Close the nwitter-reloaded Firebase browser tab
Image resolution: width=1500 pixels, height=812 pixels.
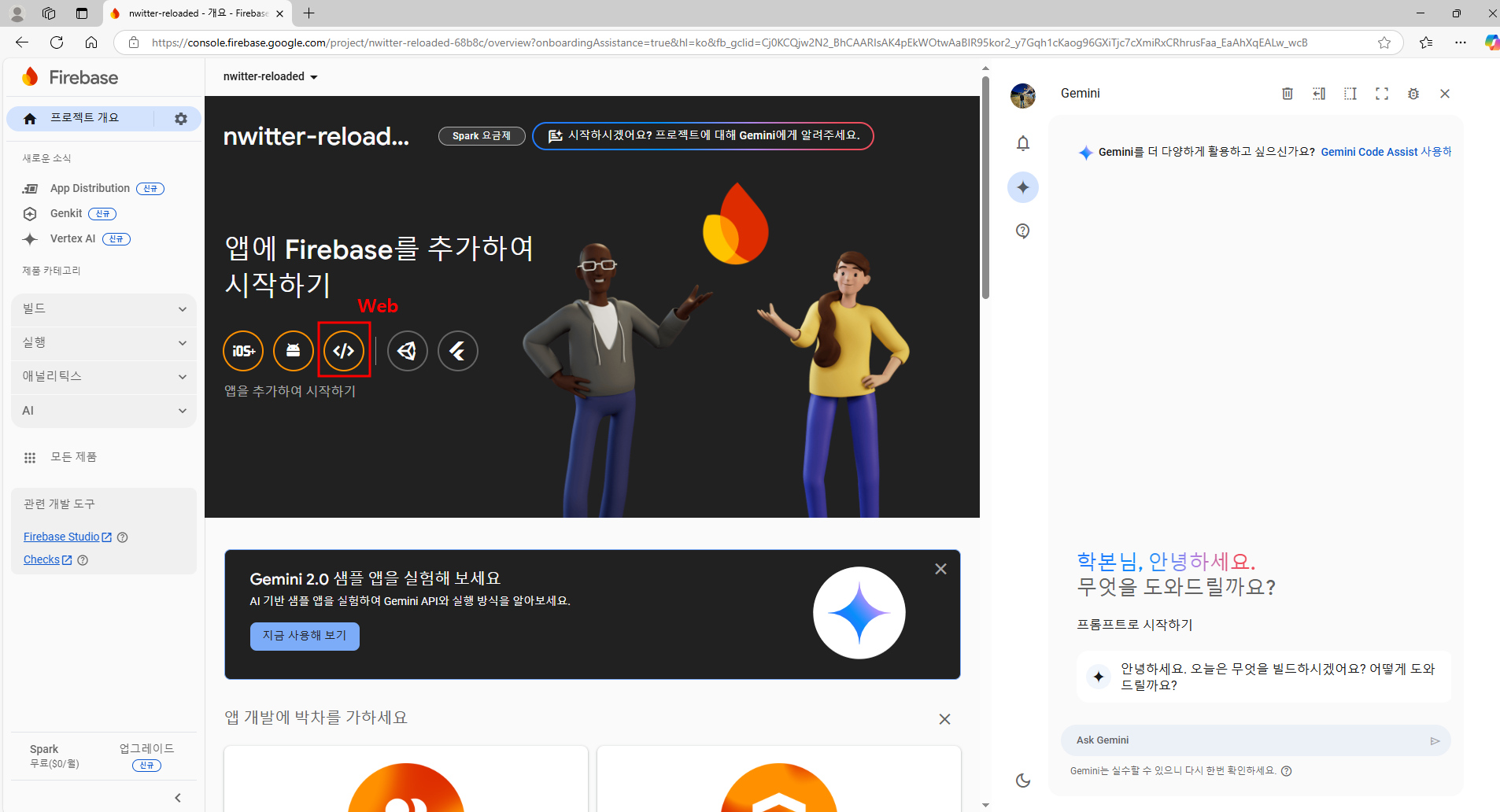click(x=280, y=13)
